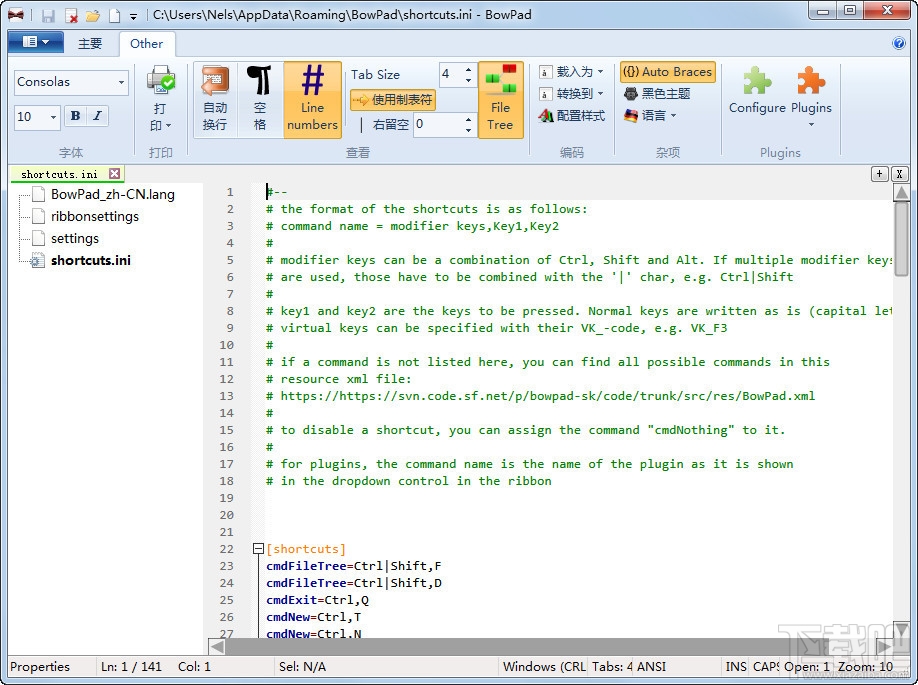The image size is (918, 685).
Task: Select the shortcuts.ini document tab
Action: tap(59, 174)
